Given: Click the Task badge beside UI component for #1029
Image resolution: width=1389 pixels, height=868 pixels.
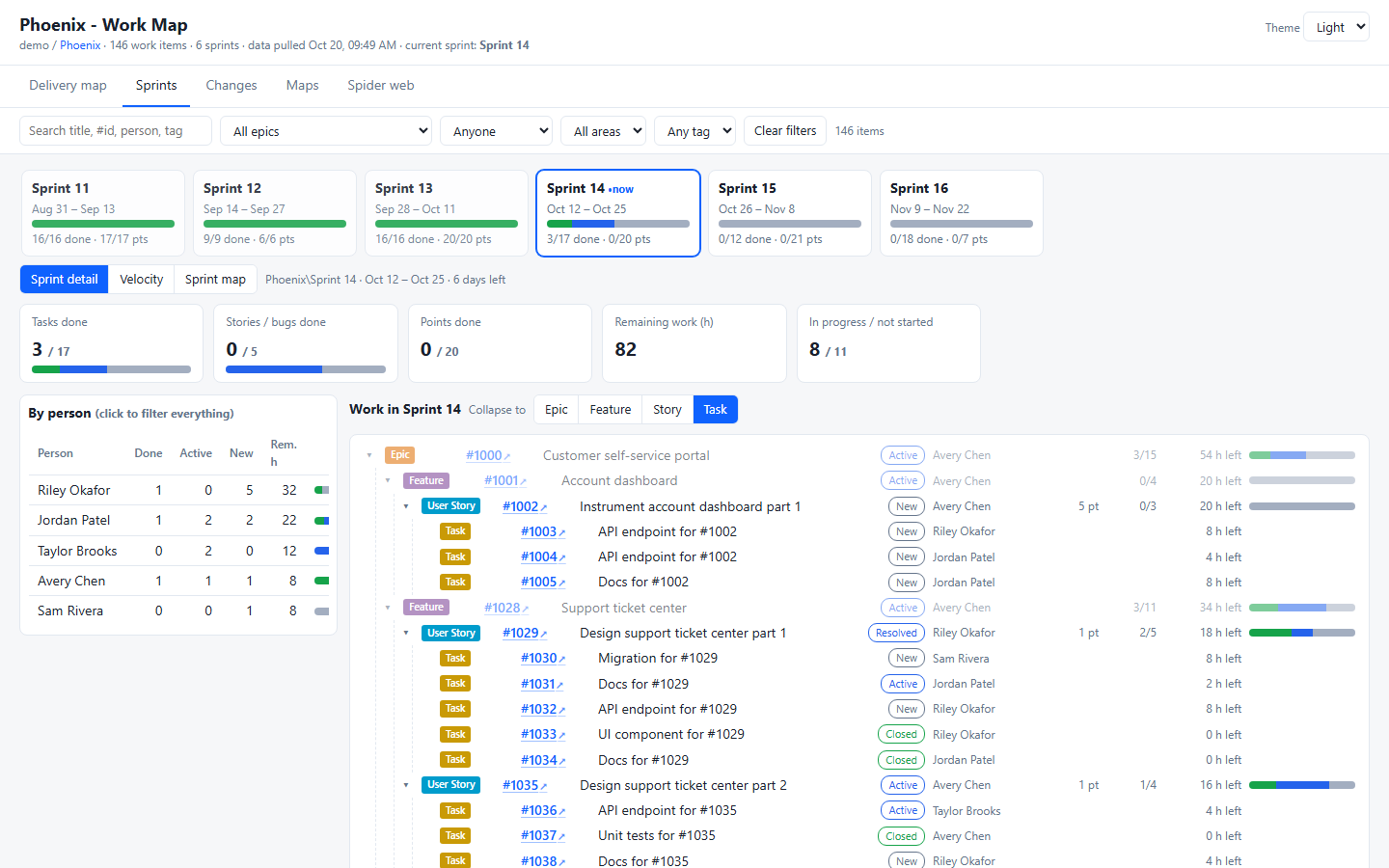Looking at the screenshot, I should click(455, 735).
